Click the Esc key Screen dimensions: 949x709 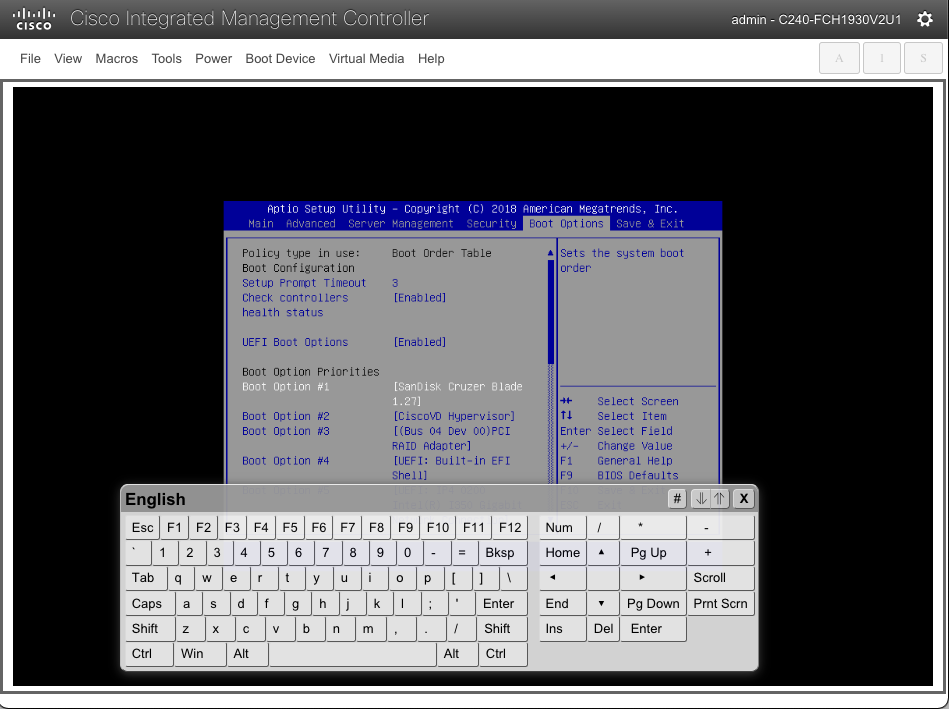[143, 527]
